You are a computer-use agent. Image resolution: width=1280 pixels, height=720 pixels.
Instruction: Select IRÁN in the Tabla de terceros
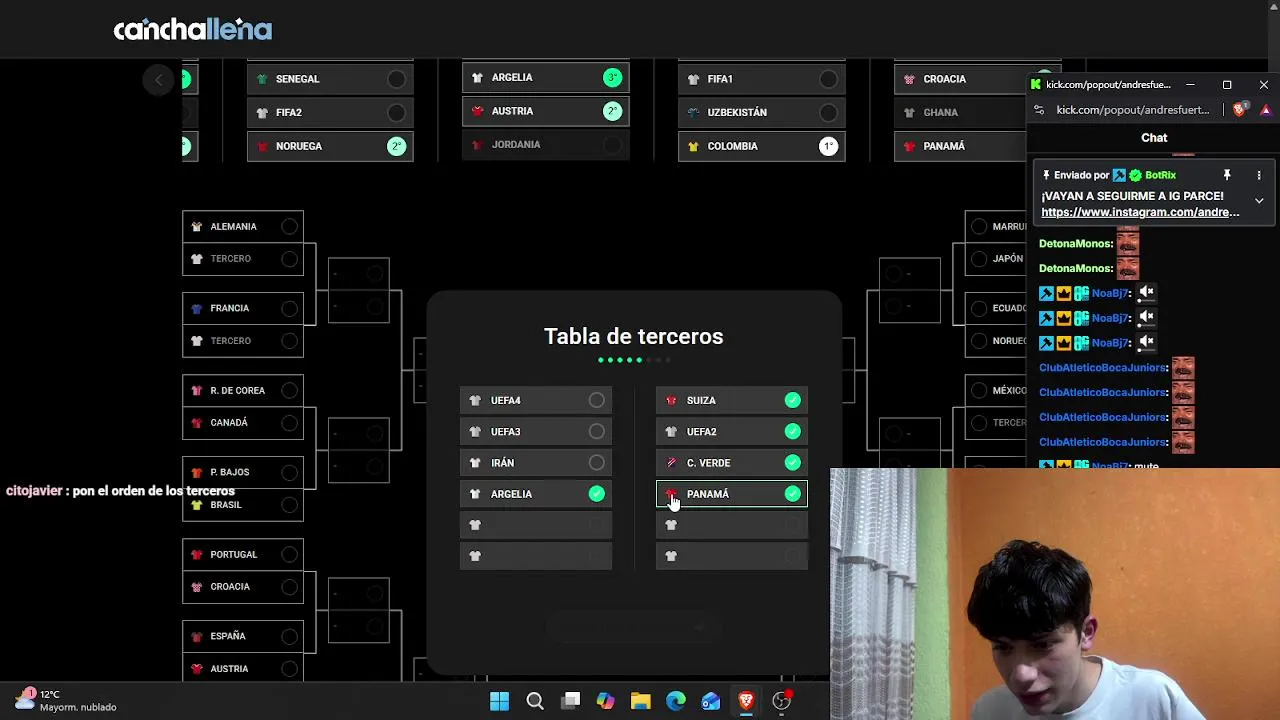tap(536, 462)
